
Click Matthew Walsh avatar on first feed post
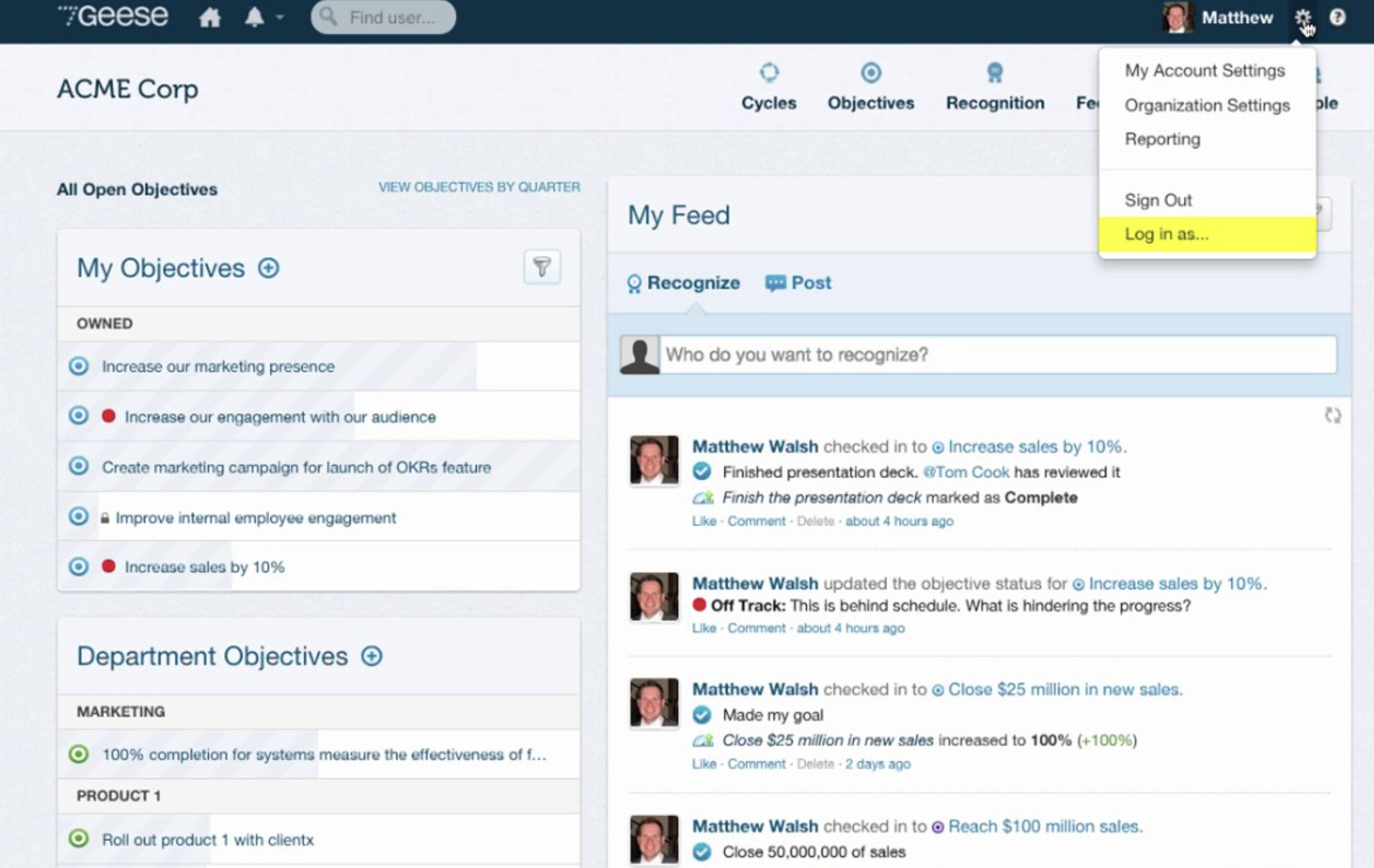point(654,460)
